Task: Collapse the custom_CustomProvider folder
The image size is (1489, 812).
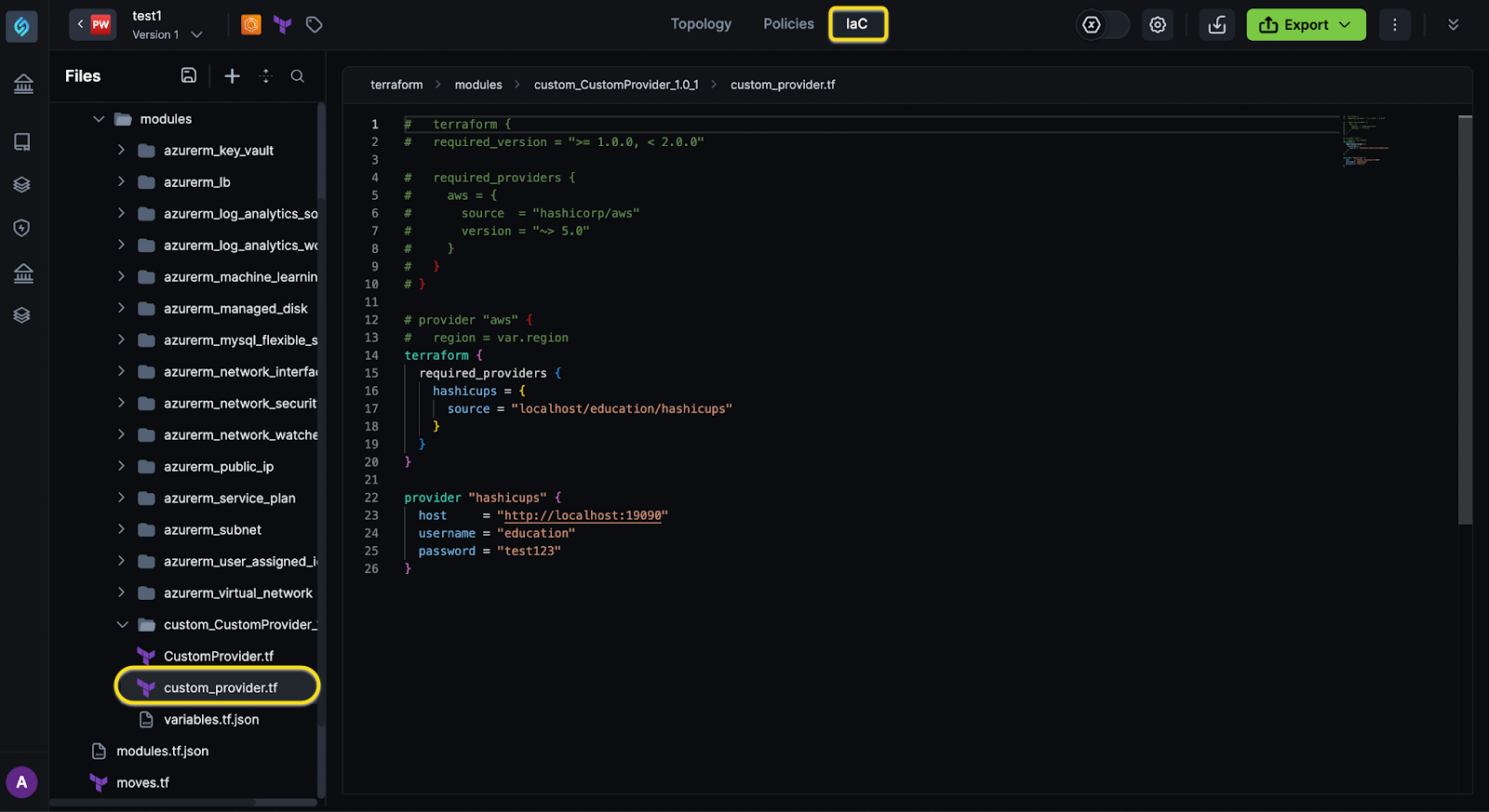Action: pyautogui.click(x=122, y=624)
